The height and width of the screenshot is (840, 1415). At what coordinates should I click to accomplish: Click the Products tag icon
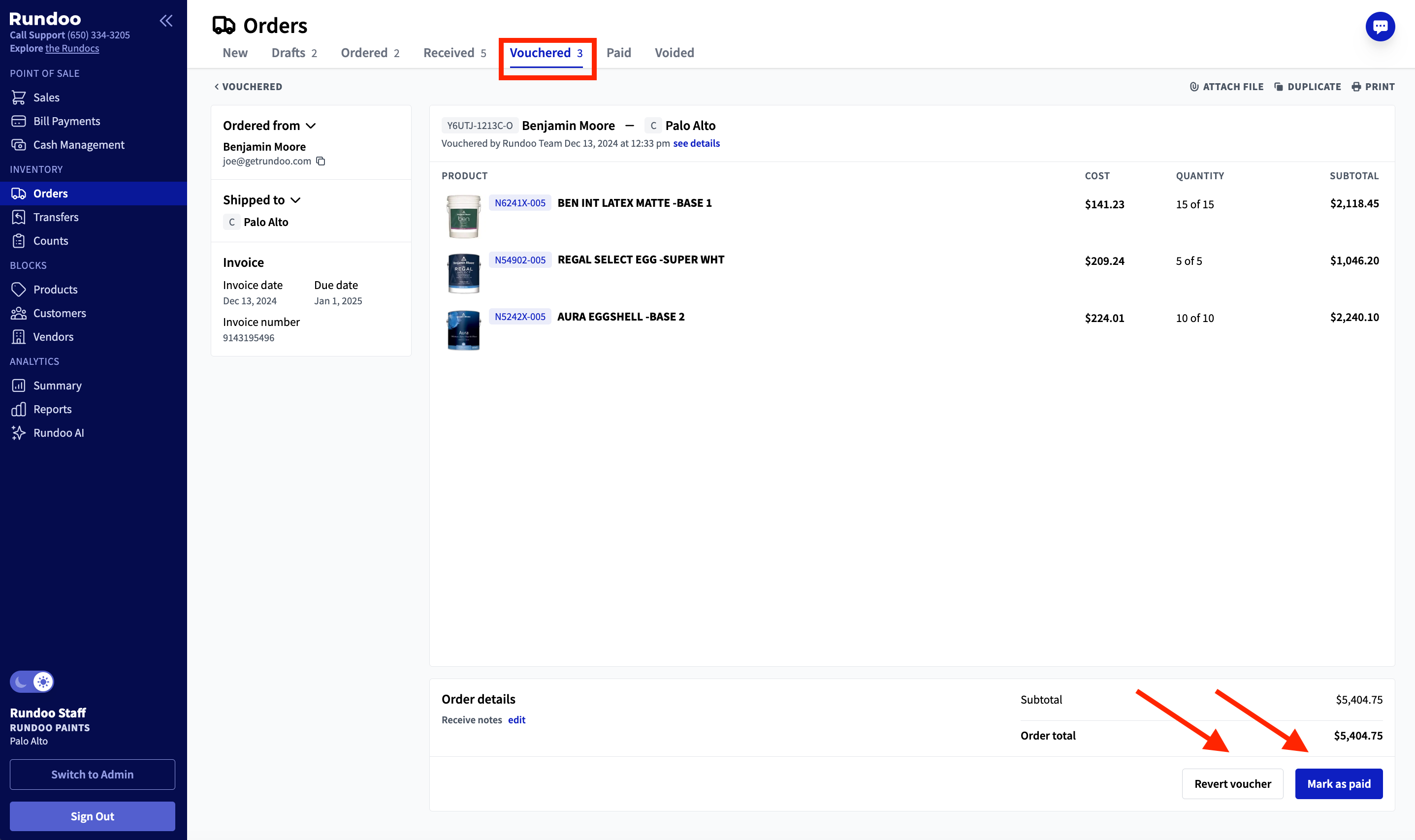(19, 290)
